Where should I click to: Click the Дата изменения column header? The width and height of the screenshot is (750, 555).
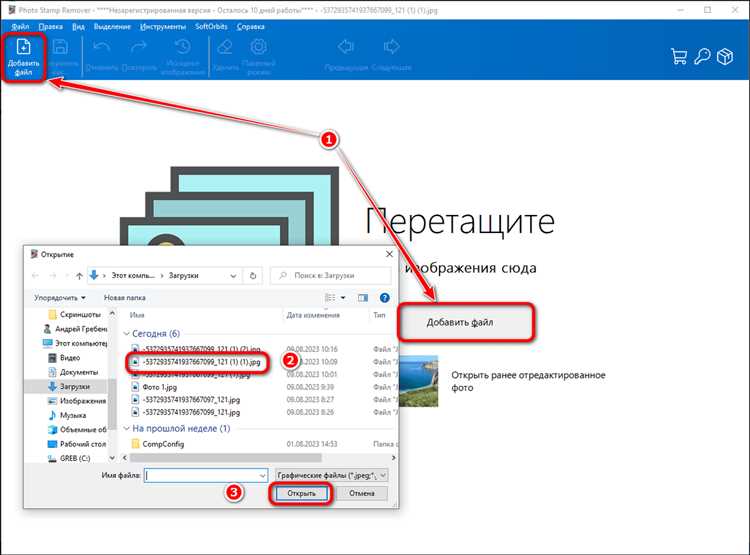pyautogui.click(x=313, y=315)
